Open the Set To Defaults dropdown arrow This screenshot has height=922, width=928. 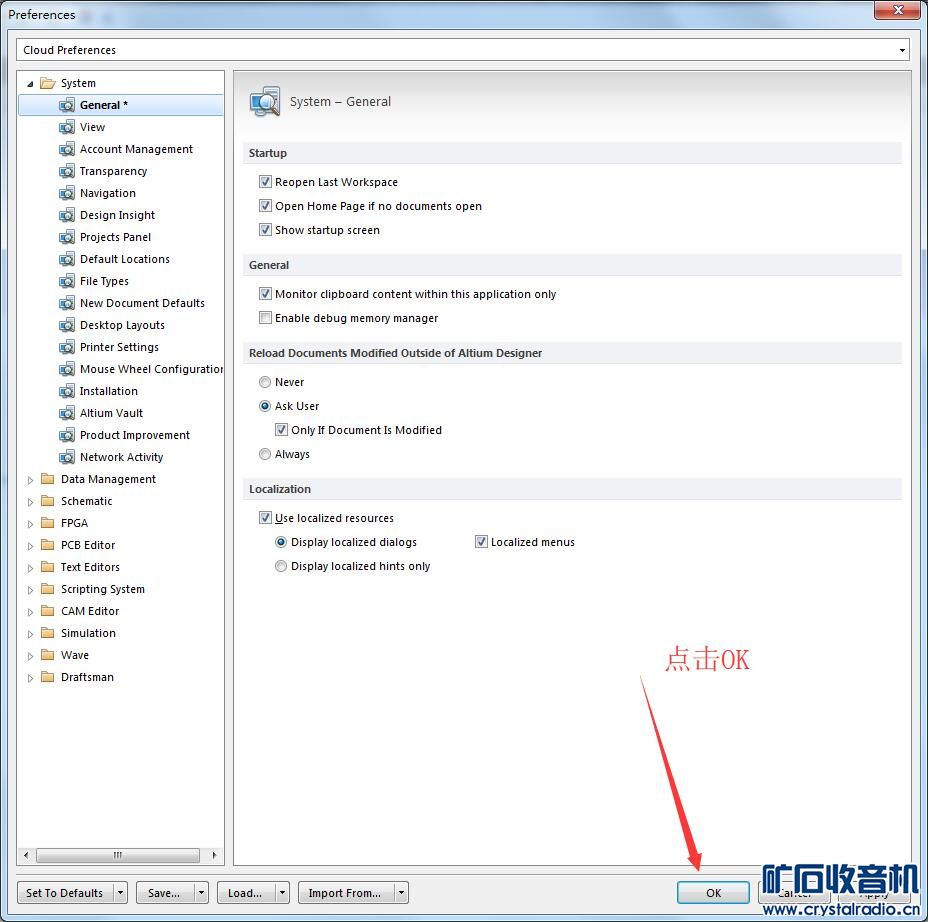click(120, 892)
